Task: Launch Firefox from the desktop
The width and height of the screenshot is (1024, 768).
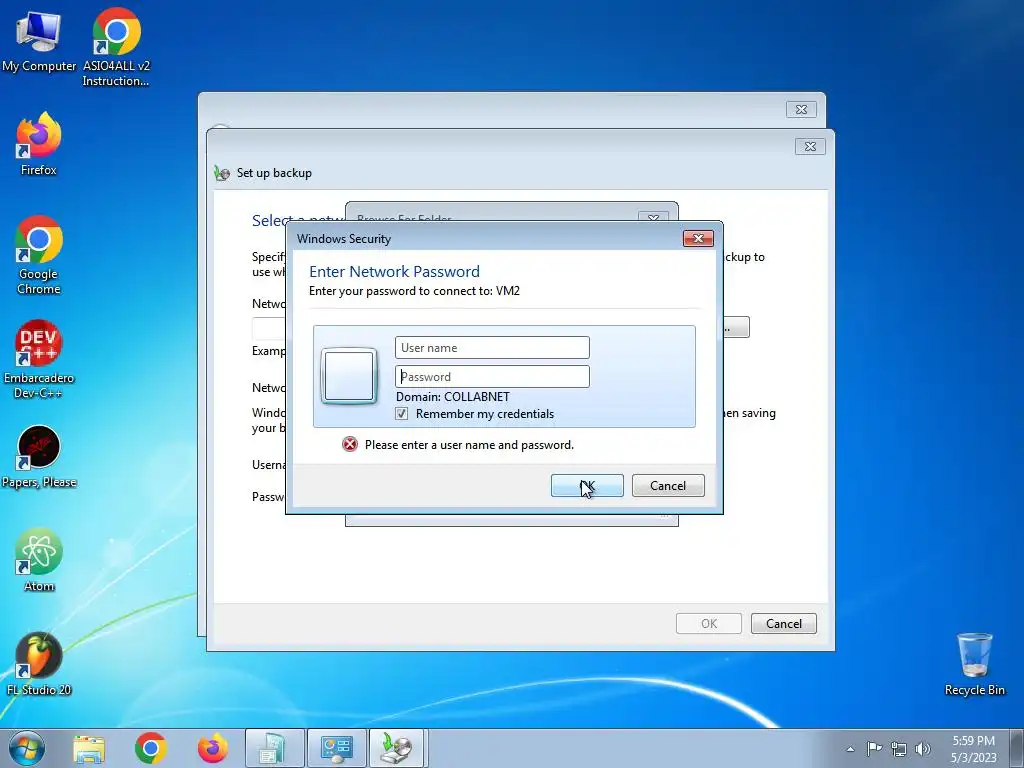Action: point(39,144)
